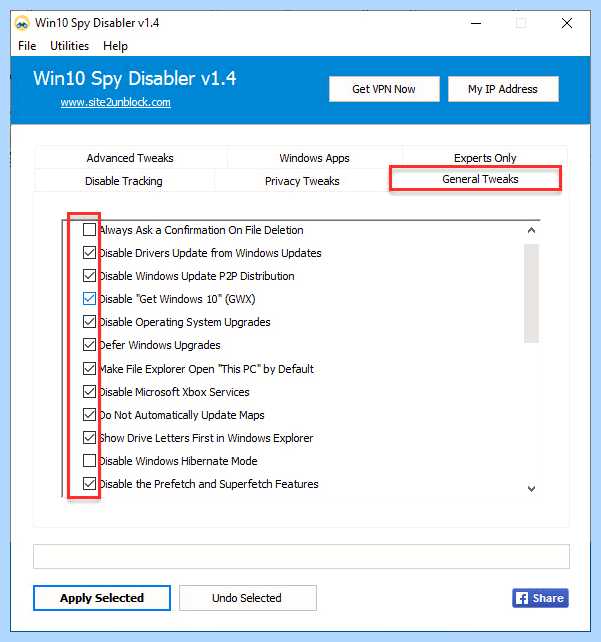Click the Get VPN Now button
This screenshot has height=642, width=601.
384,89
